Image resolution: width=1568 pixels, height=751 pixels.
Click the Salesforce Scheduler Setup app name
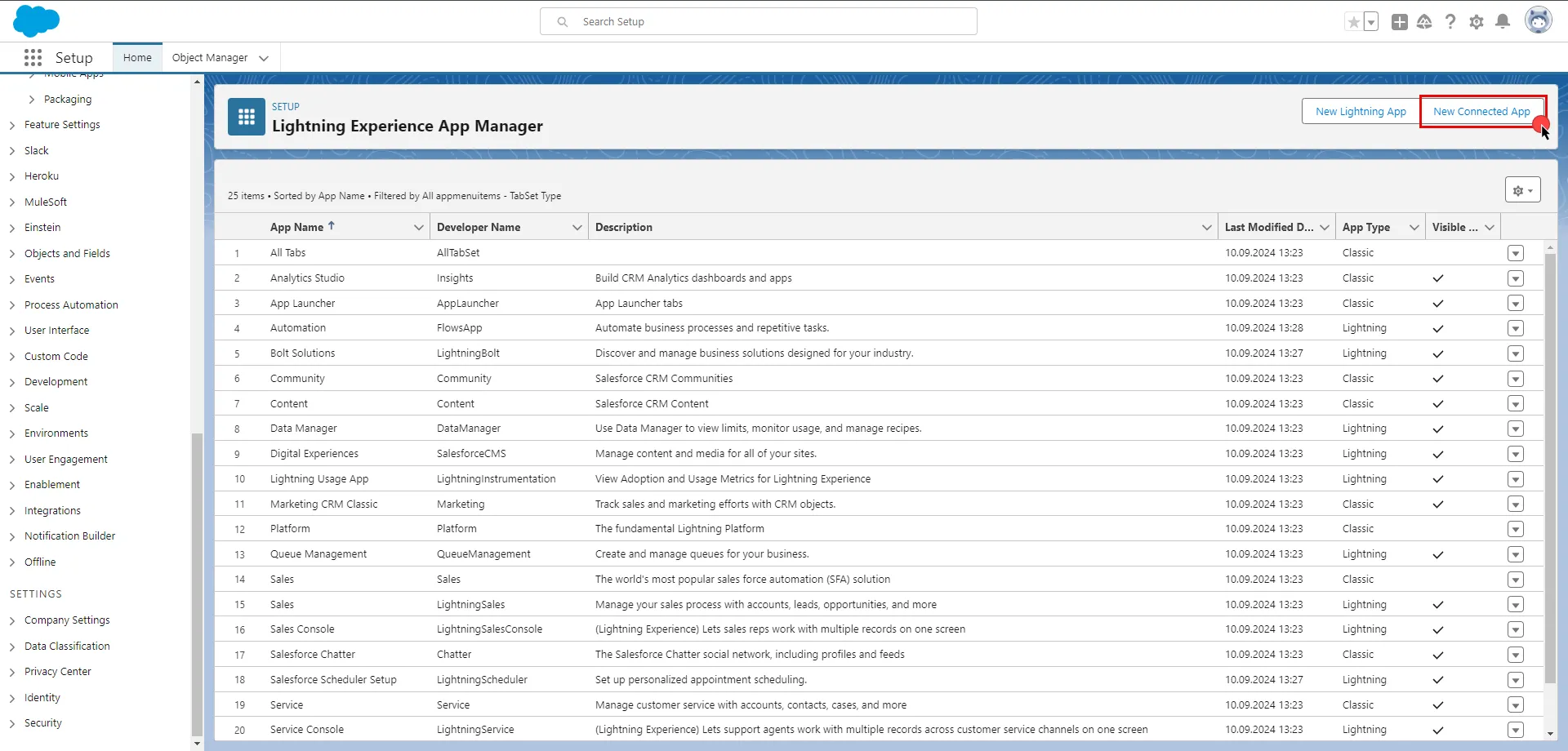pos(333,680)
